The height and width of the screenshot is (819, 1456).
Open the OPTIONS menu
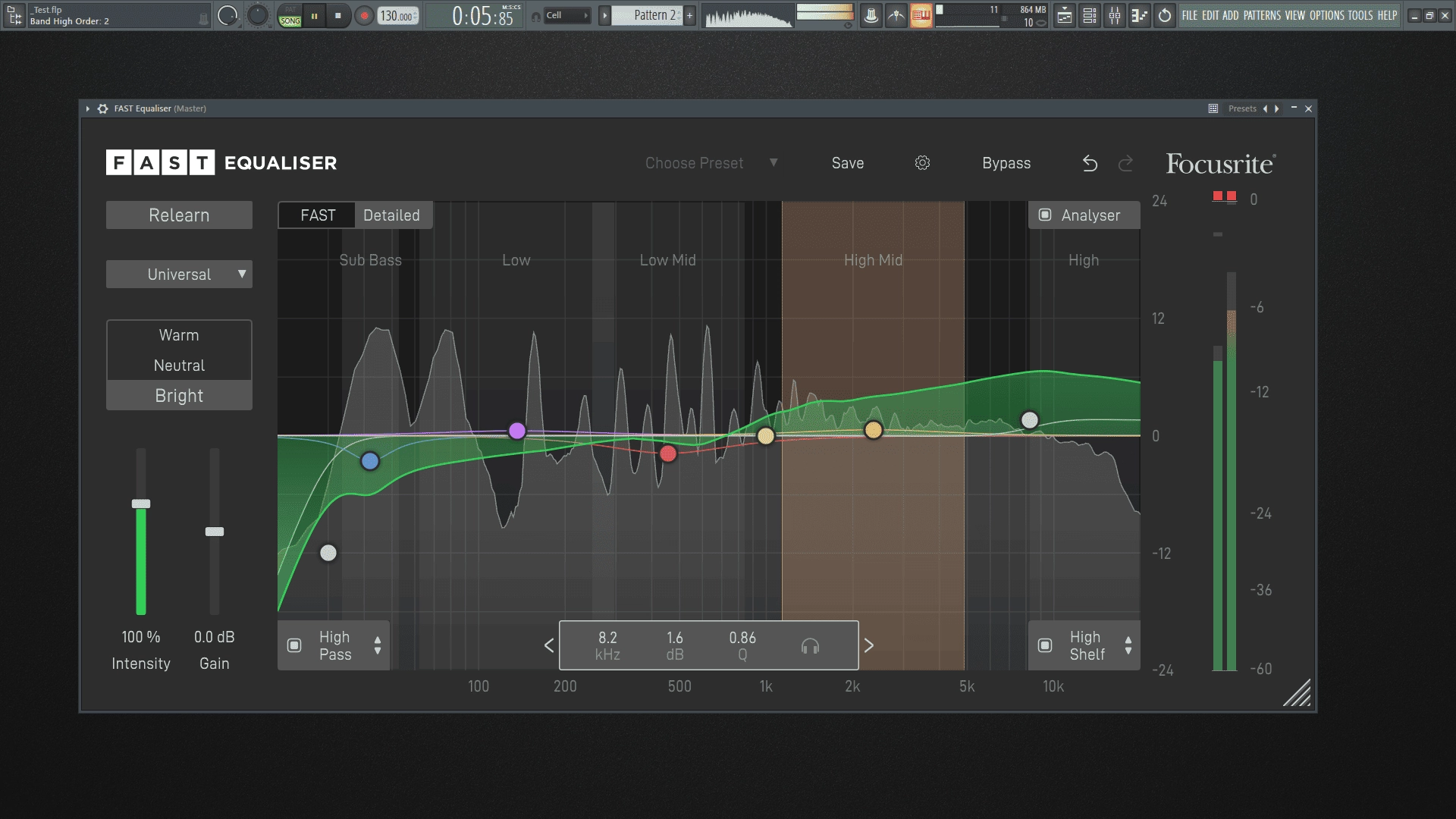point(1327,15)
